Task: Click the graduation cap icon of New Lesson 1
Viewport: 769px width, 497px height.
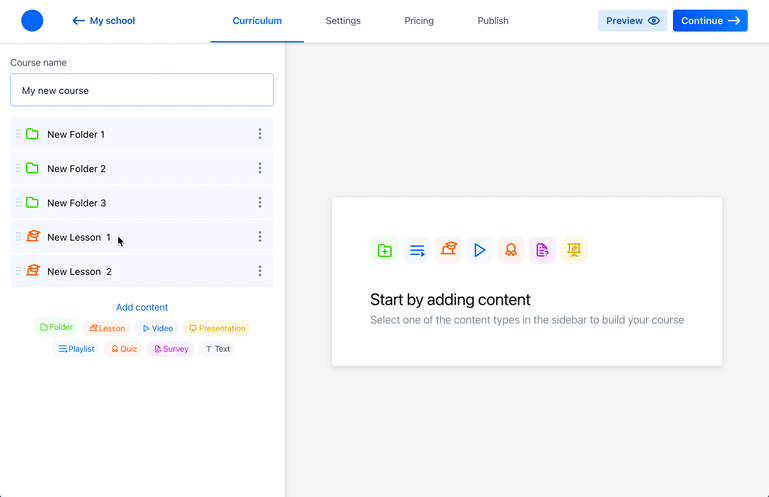Action: click(33, 236)
